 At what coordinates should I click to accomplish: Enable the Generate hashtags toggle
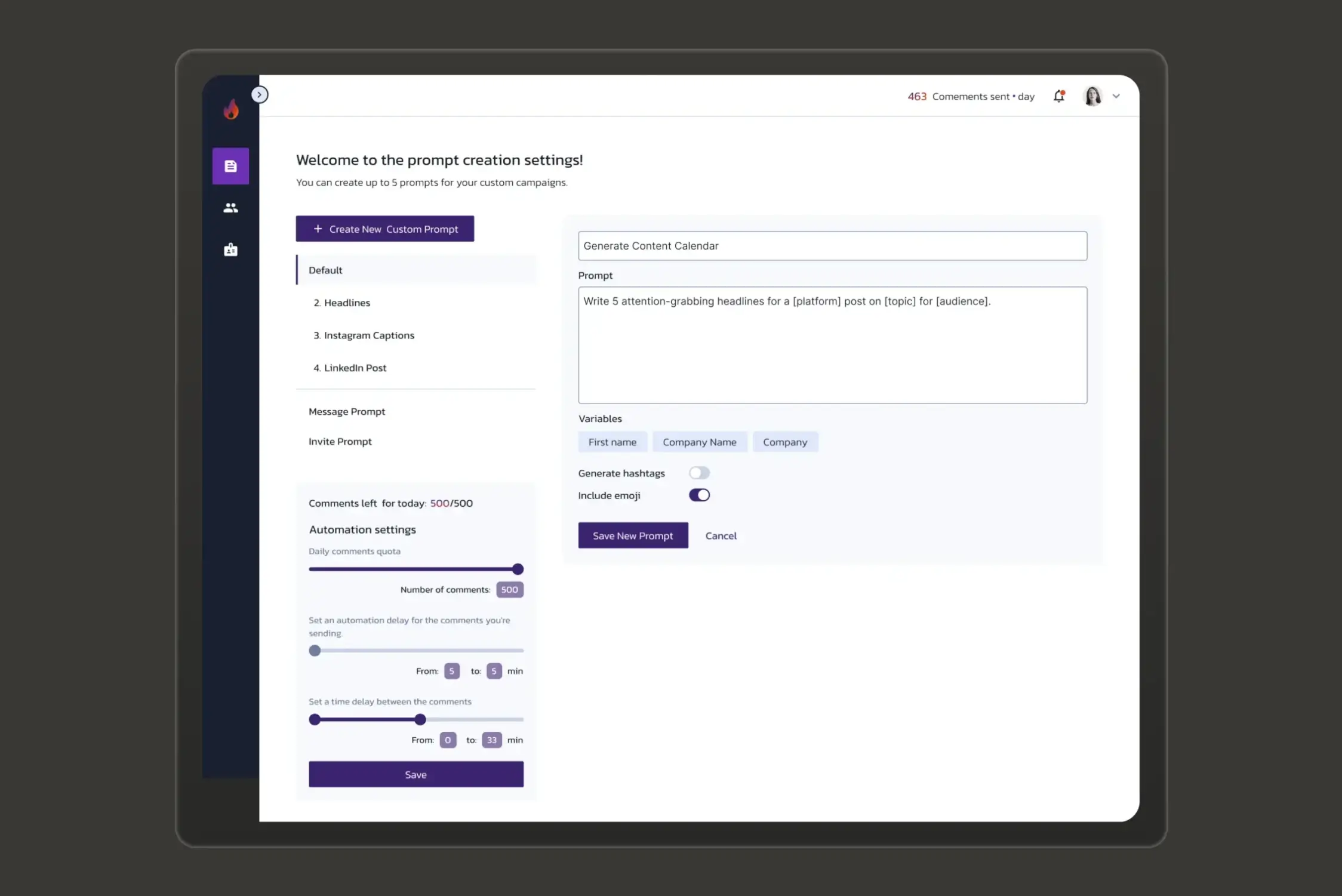(699, 473)
